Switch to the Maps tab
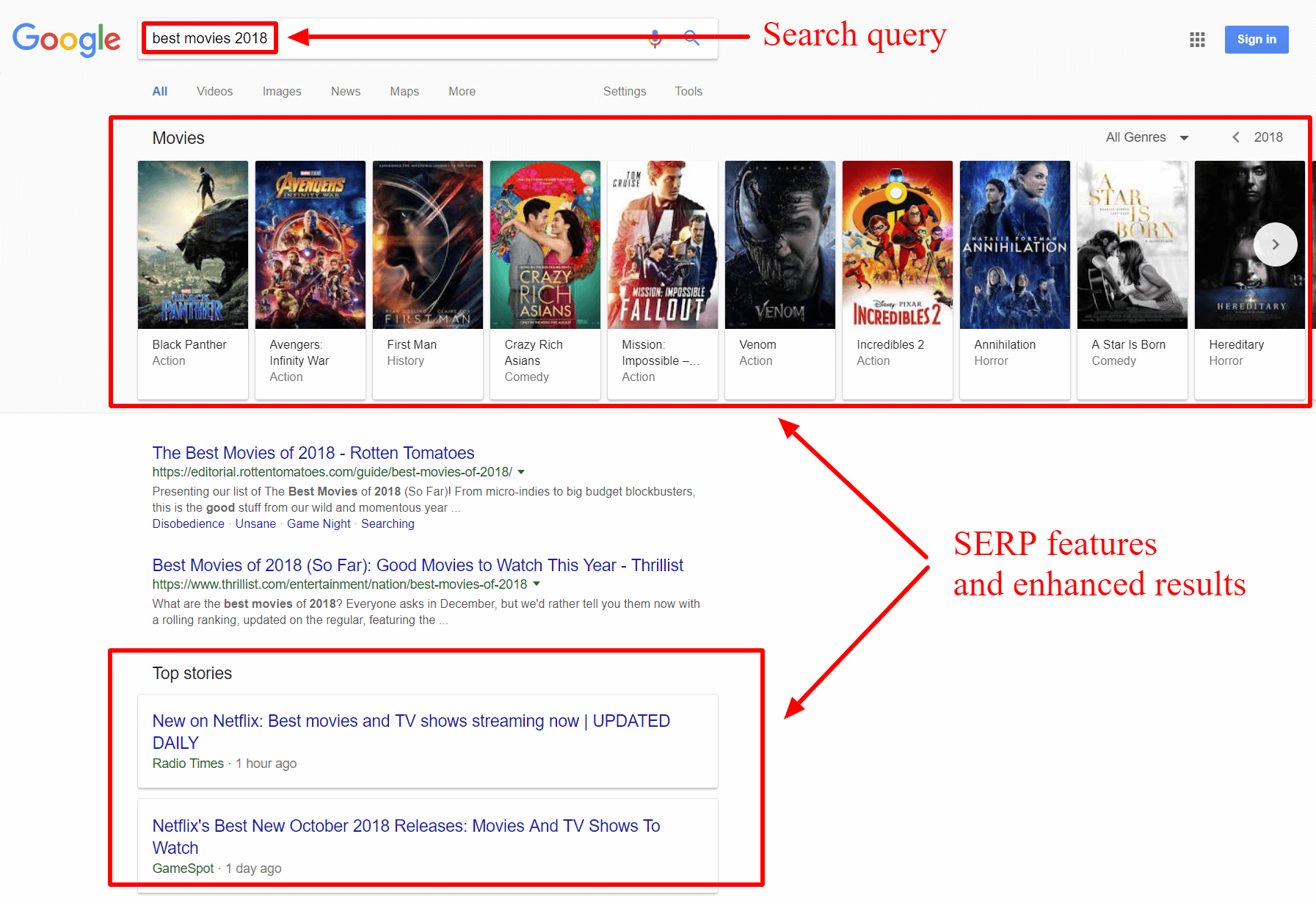 pos(404,91)
